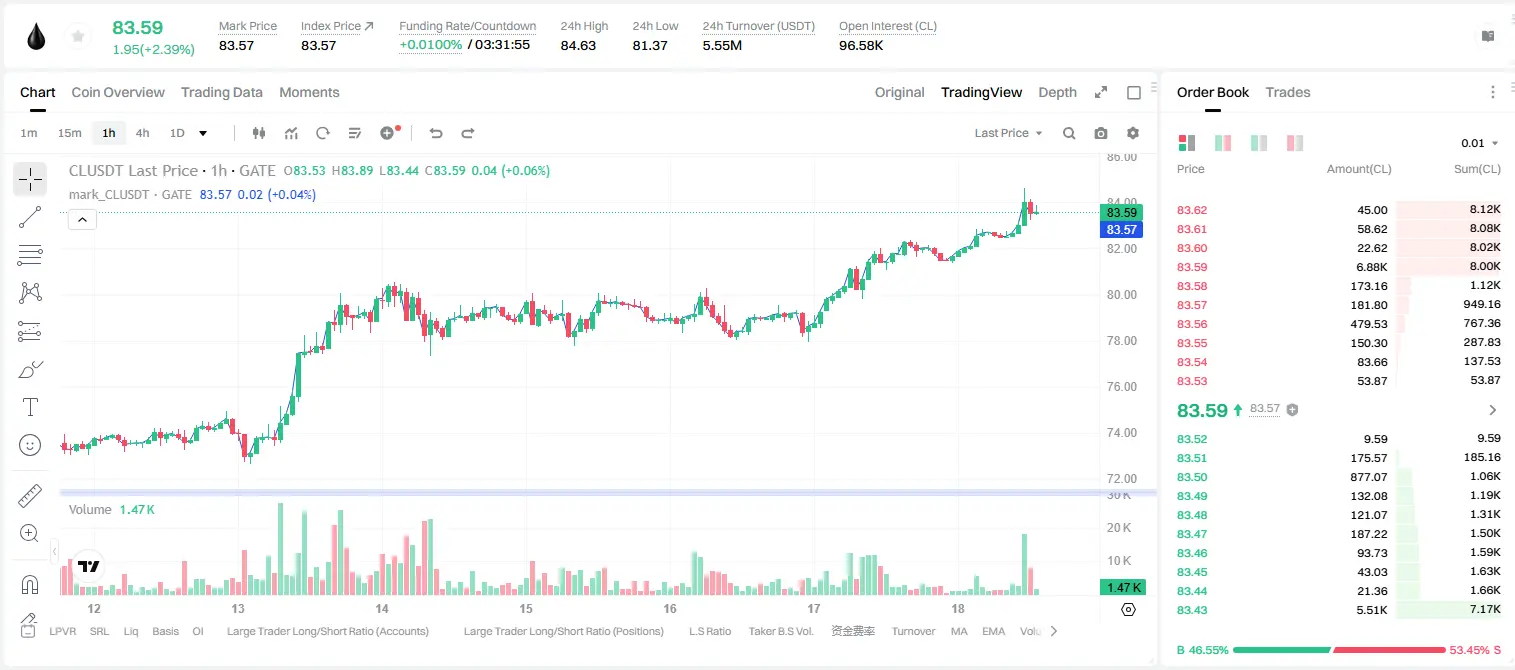
Task: Click the chart pane divider above Volume
Action: [x=608, y=492]
